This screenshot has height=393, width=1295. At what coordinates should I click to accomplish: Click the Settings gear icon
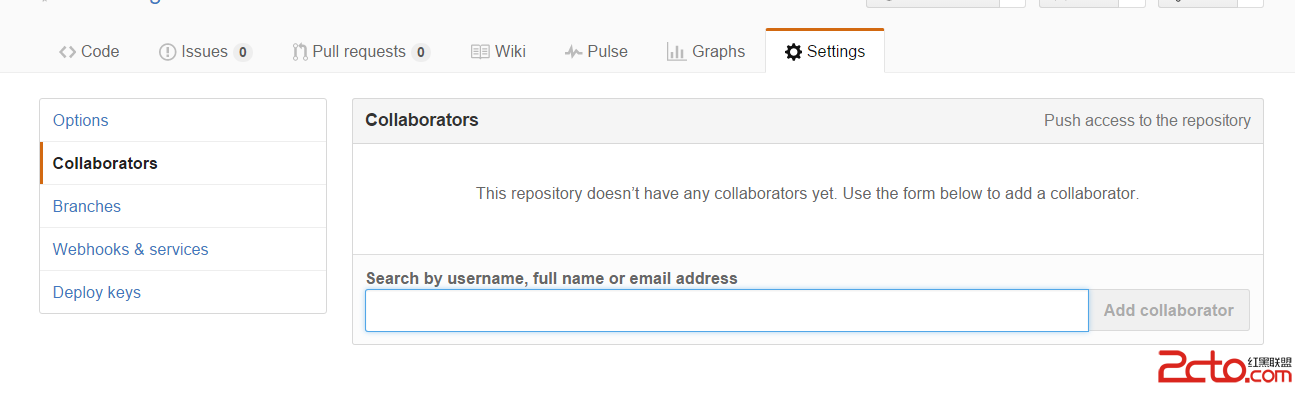coord(793,52)
